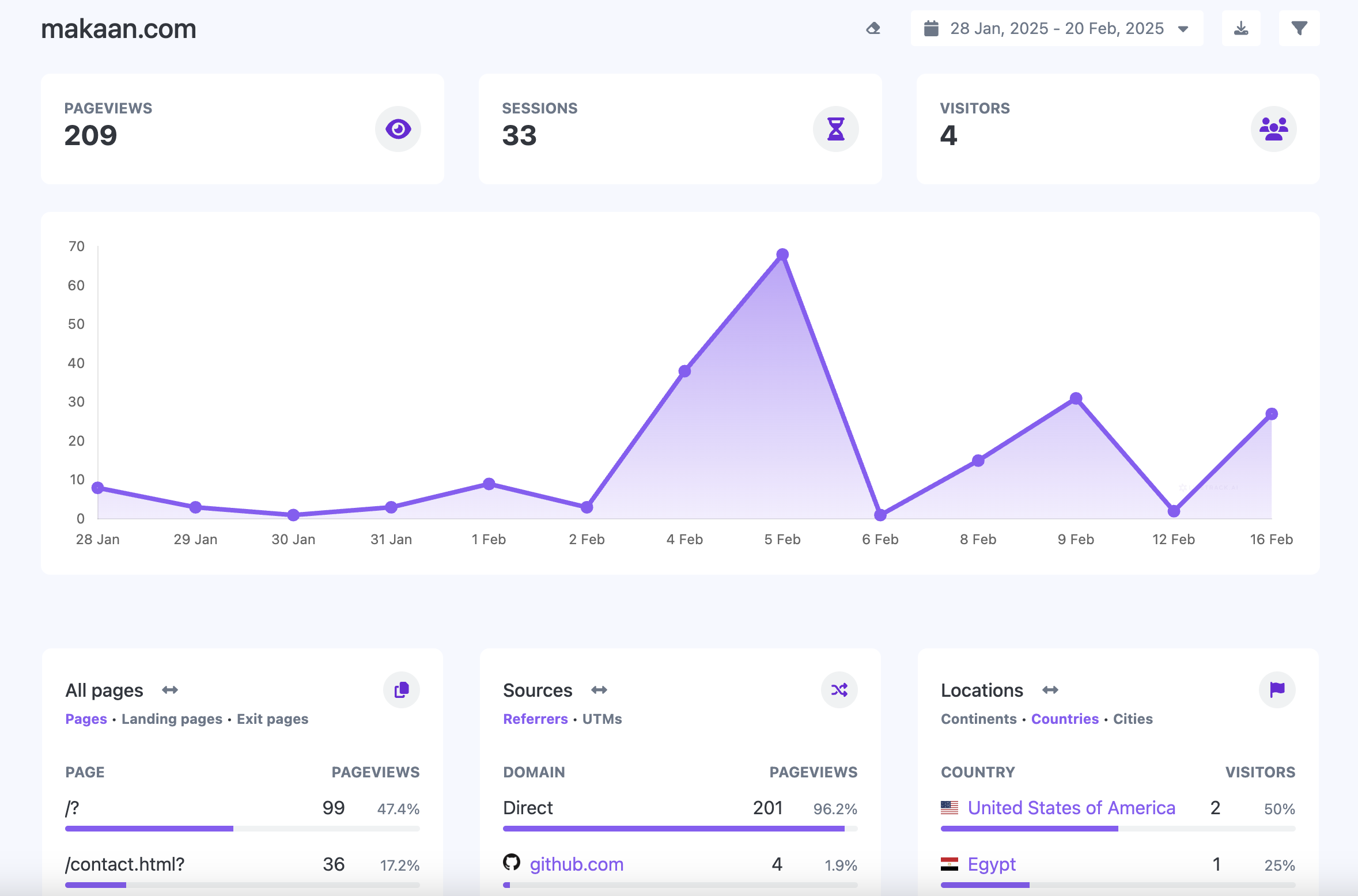Click the 5 Feb peak data point
Viewport: 1358px width, 896px height.
click(x=782, y=255)
